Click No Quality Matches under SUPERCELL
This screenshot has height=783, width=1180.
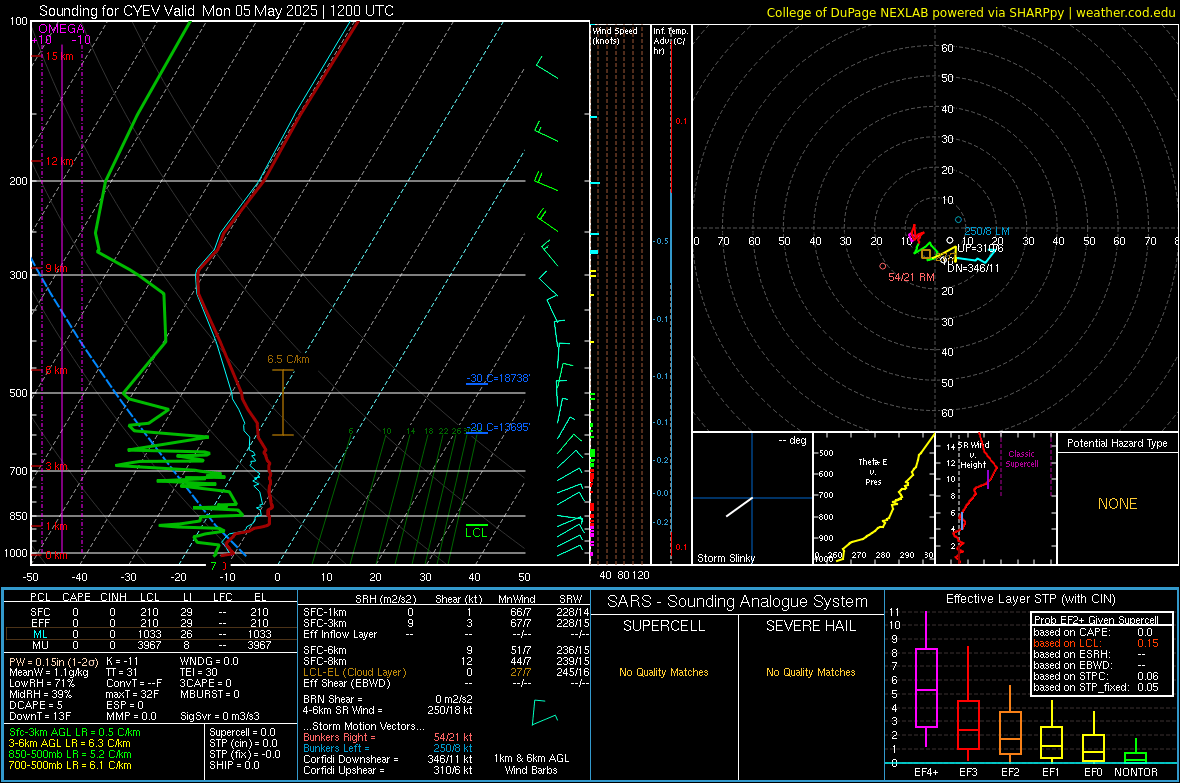664,672
